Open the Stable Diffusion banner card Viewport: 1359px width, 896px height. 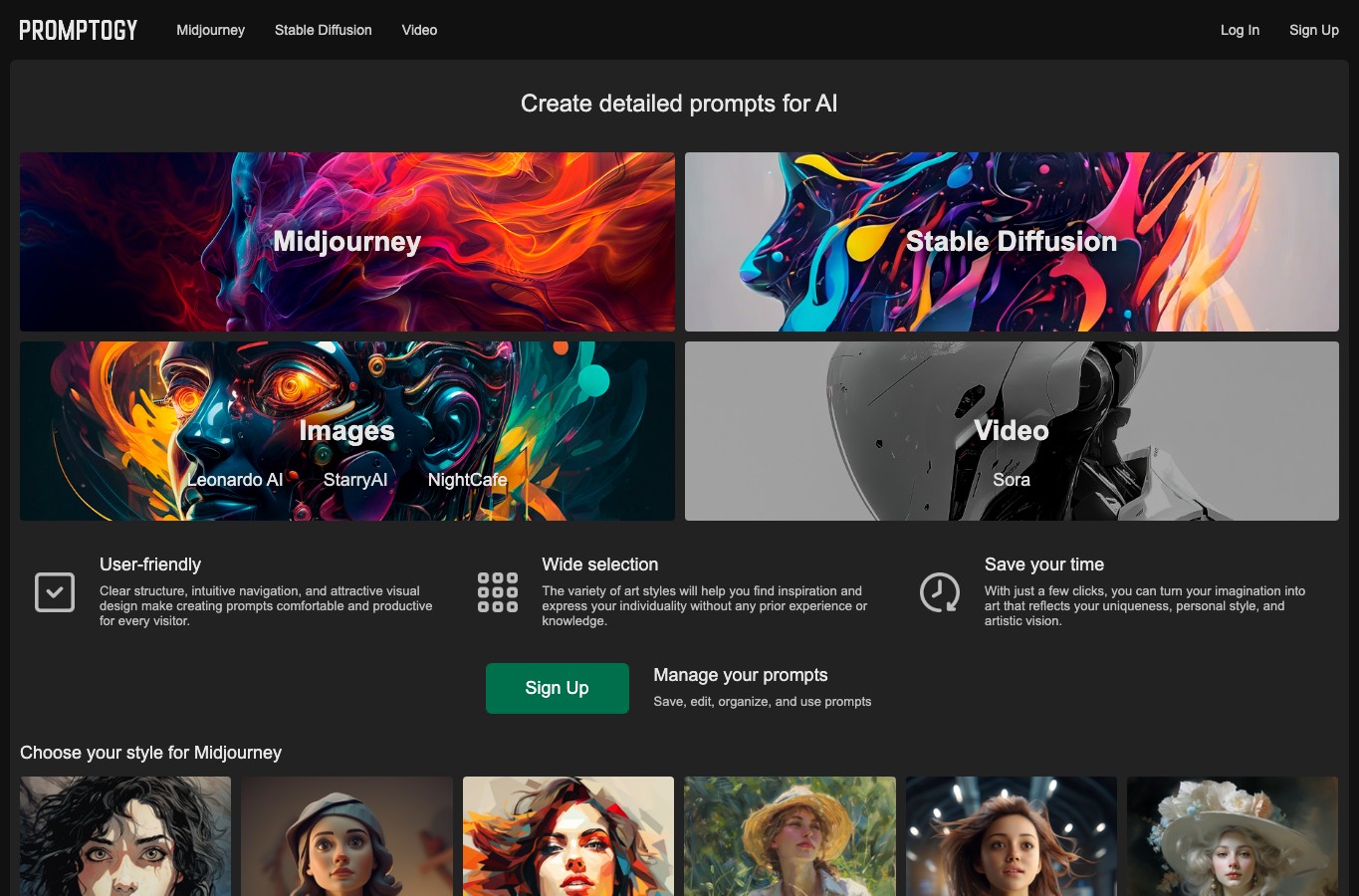pos(1012,242)
